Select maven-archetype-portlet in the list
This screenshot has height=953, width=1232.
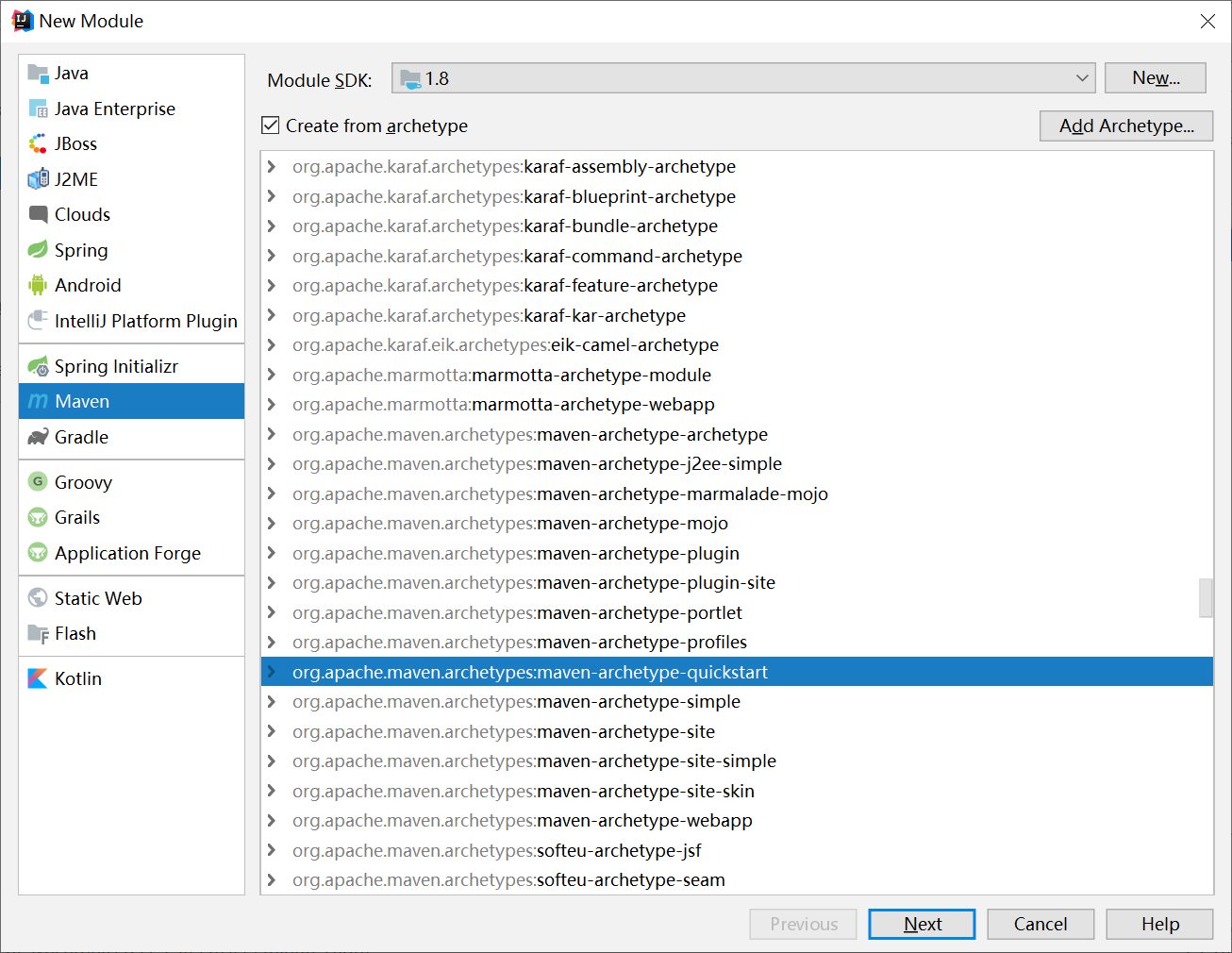737,612
